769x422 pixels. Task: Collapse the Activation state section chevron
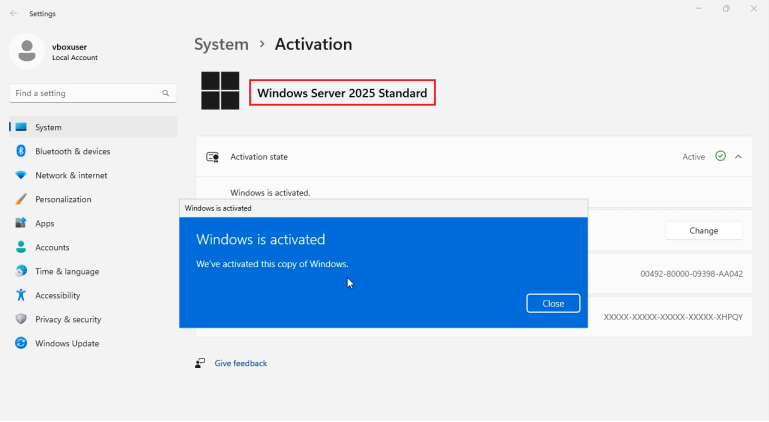click(x=738, y=157)
